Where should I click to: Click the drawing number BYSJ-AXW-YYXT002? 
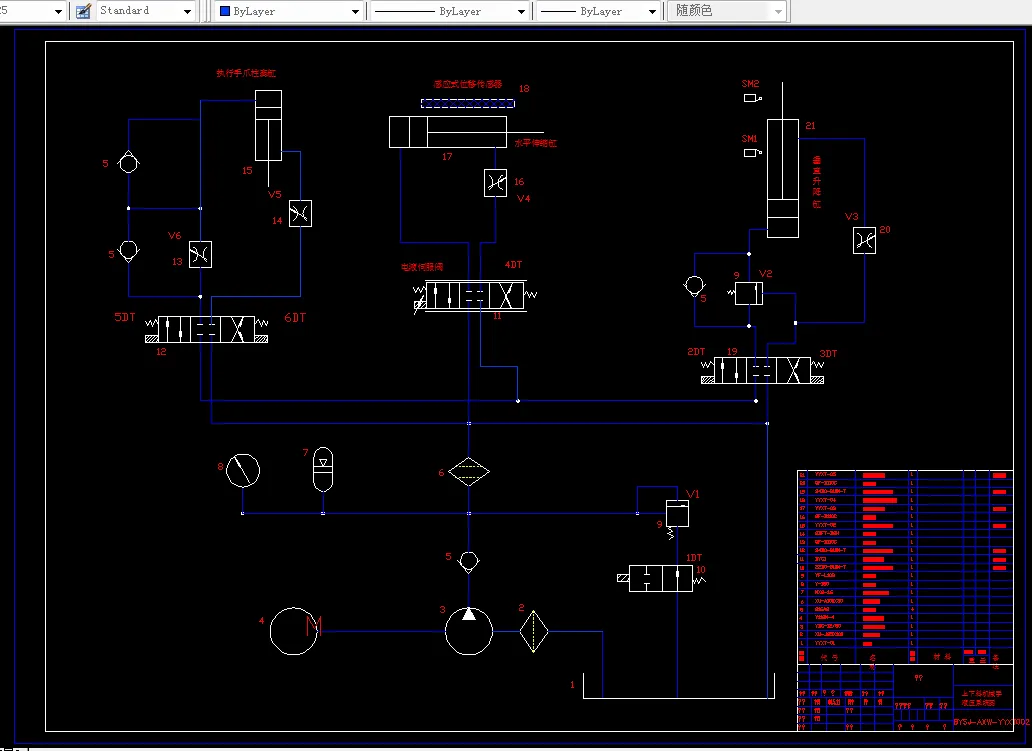tap(991, 722)
